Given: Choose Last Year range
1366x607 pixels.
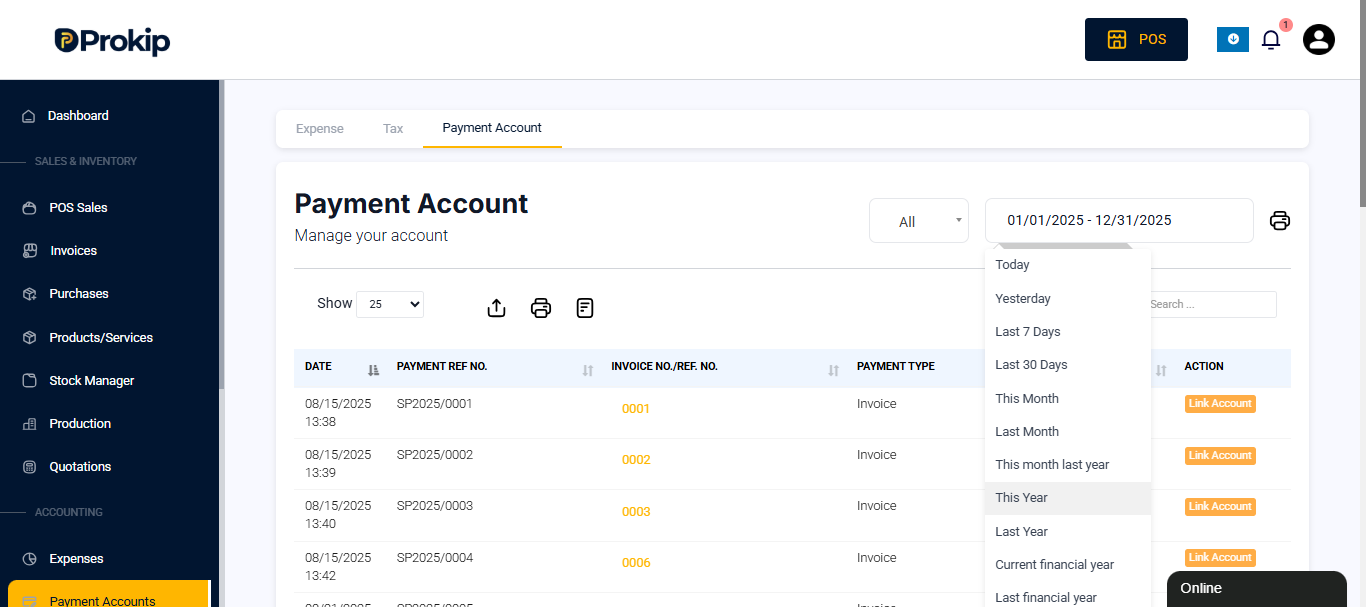Looking at the screenshot, I should coord(1068,532).
